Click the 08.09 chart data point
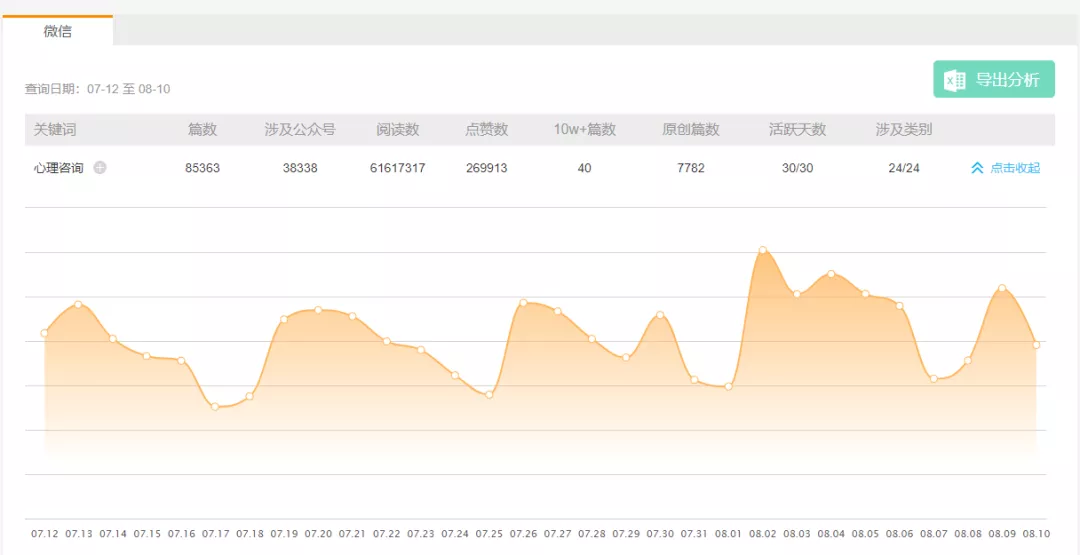This screenshot has width=1080, height=555. (1002, 288)
